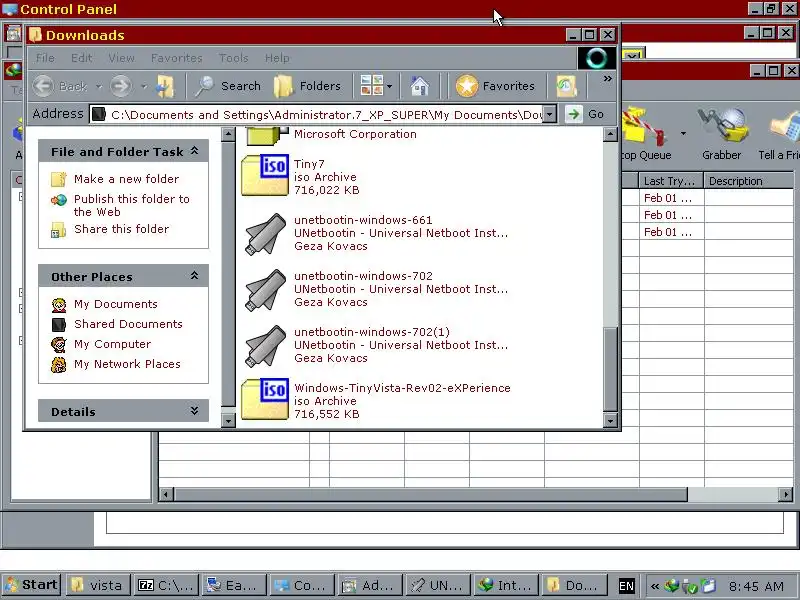Switch to the UN... taskbar item

tap(437, 585)
